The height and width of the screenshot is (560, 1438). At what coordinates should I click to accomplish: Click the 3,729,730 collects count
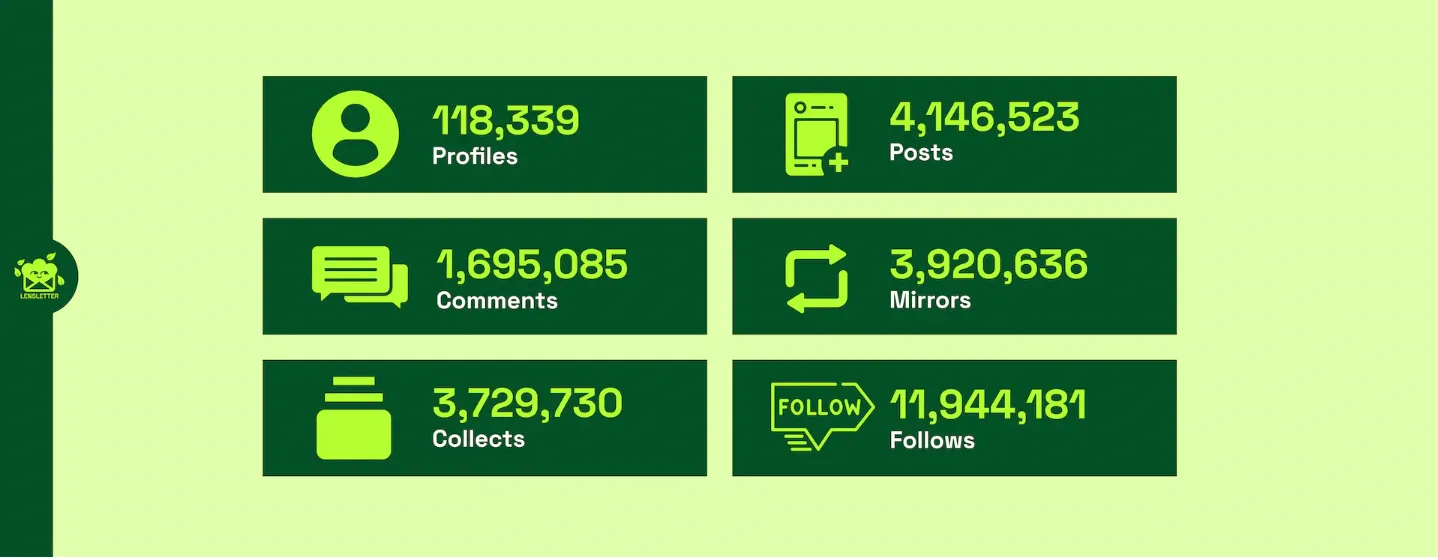click(x=527, y=404)
